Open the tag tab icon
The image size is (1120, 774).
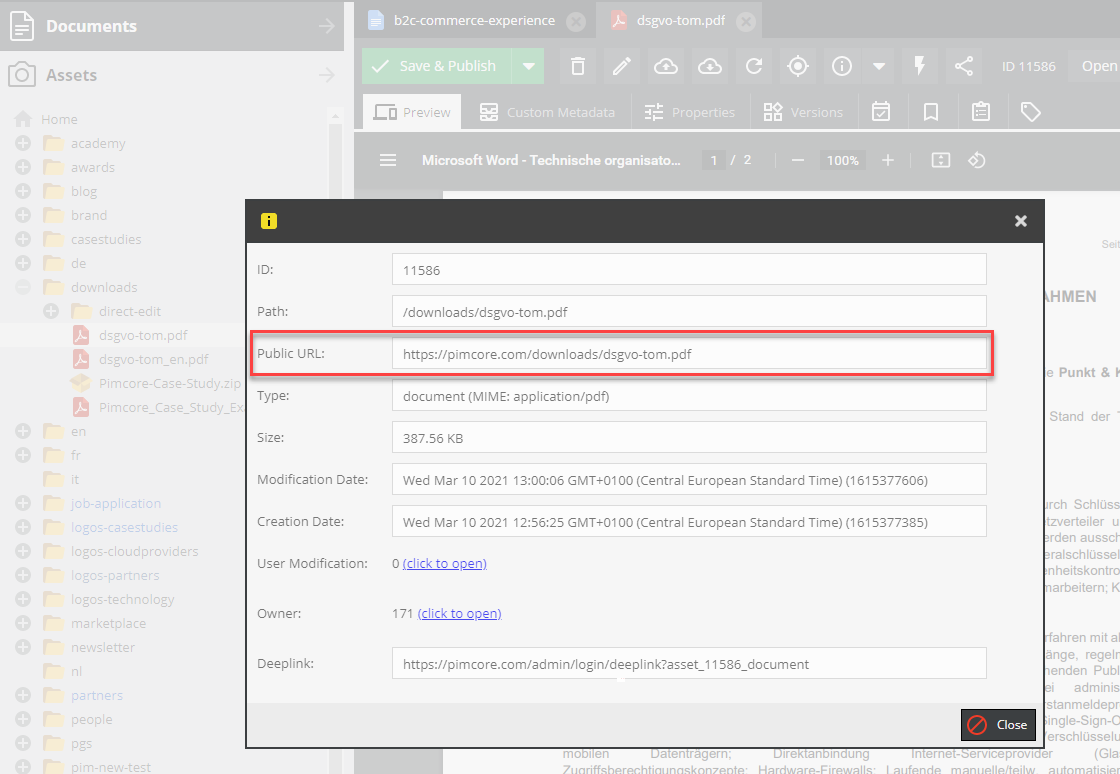tap(1030, 112)
